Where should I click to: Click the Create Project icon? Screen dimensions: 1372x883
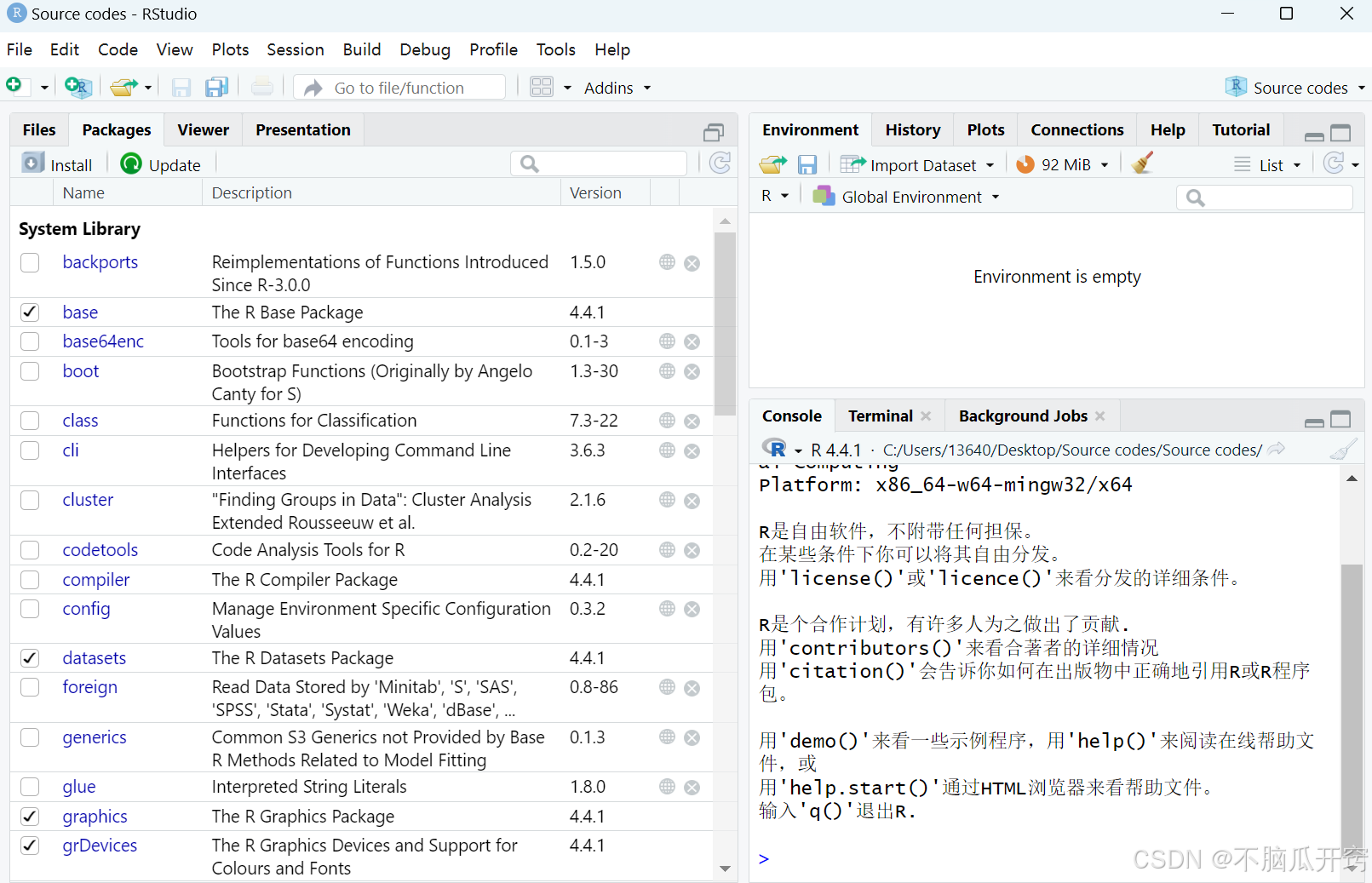tap(77, 87)
